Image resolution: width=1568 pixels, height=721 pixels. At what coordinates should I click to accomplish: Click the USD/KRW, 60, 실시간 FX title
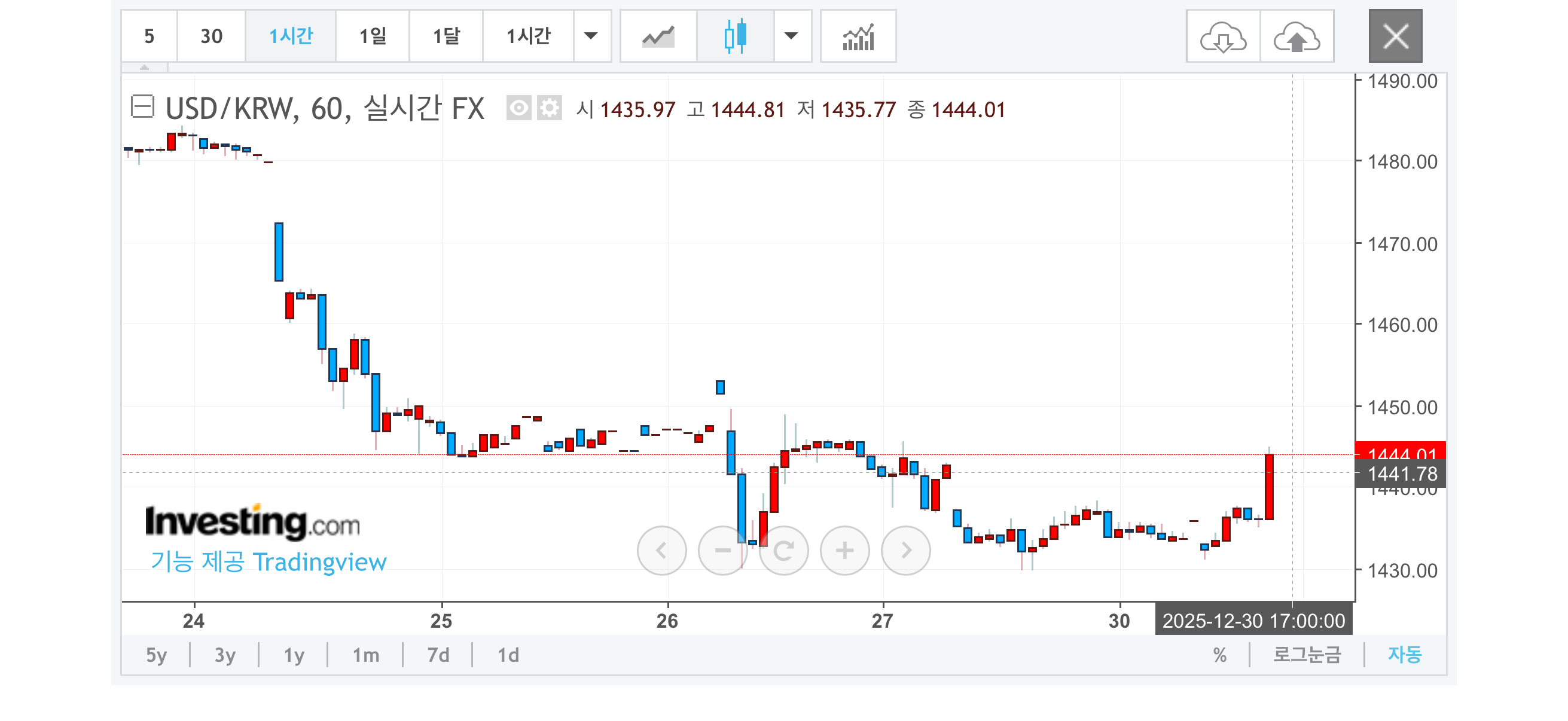[x=325, y=109]
